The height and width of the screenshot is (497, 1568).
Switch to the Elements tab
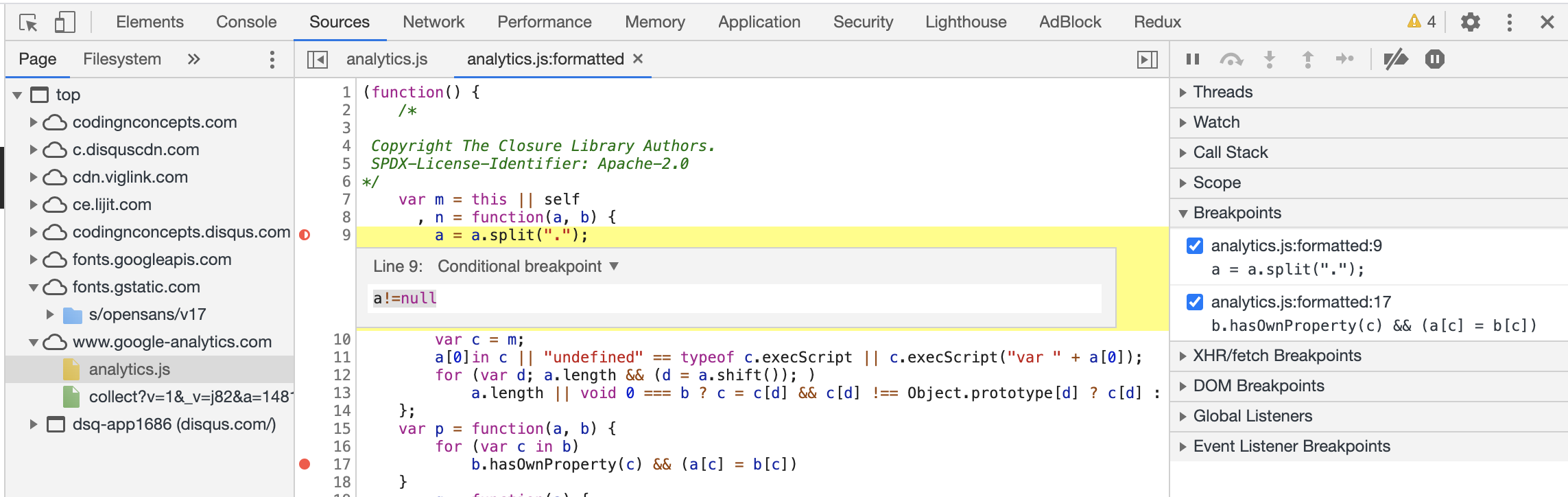pos(150,22)
